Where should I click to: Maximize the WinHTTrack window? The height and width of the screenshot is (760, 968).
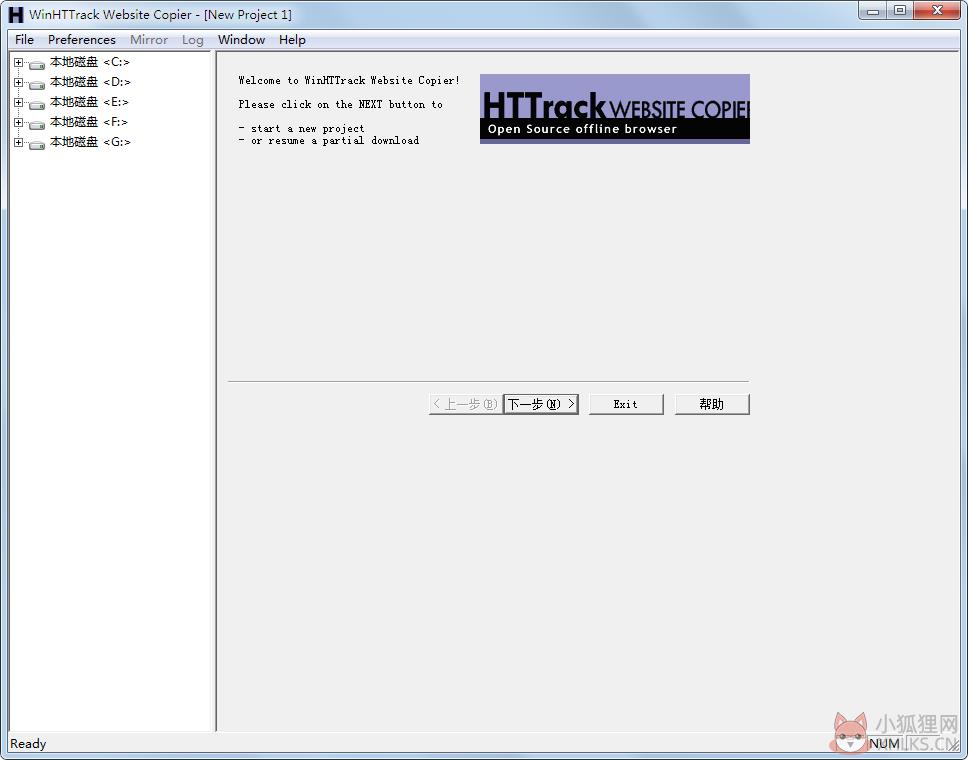(900, 10)
